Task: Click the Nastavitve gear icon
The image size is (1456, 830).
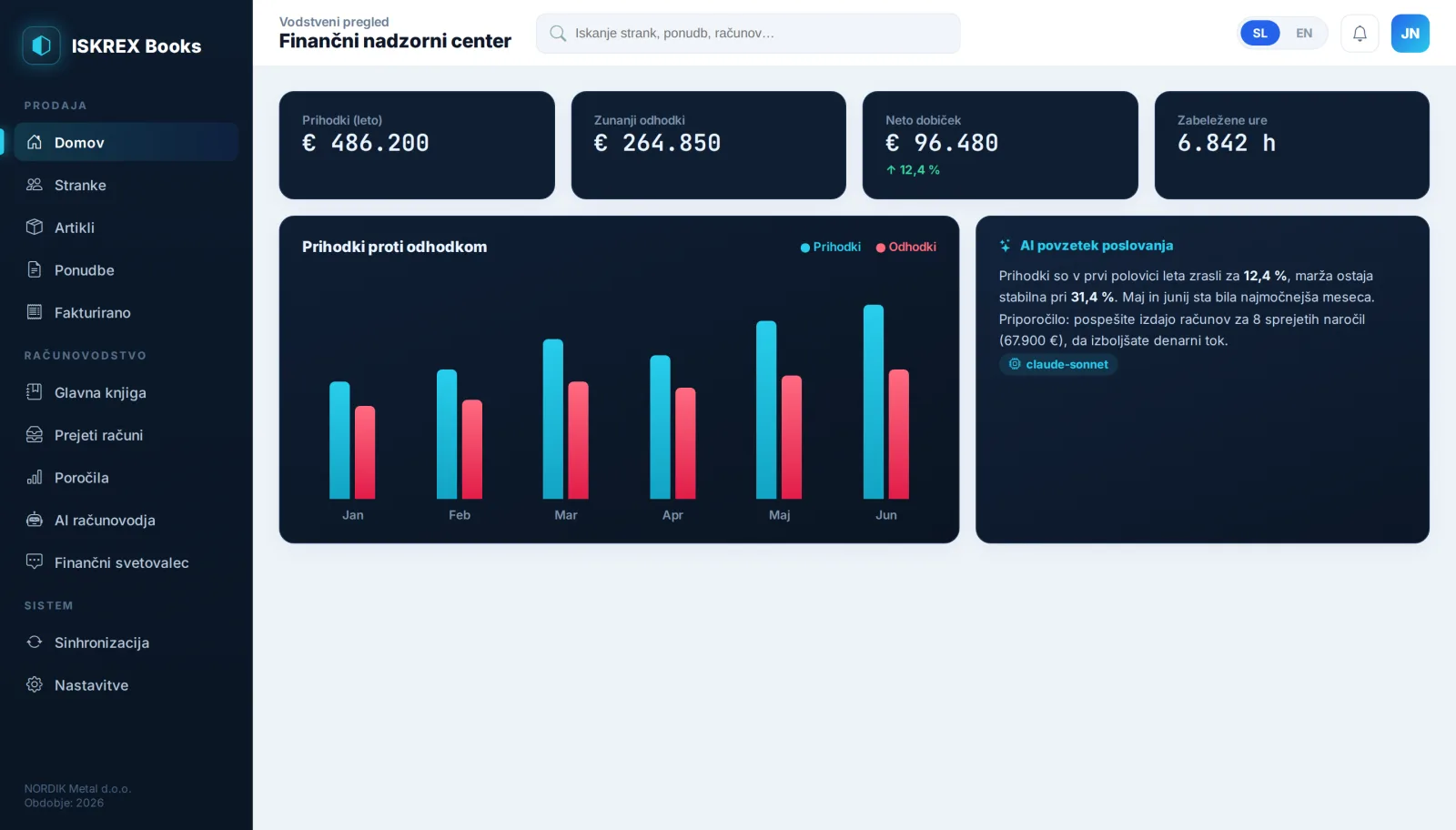Action: click(35, 684)
